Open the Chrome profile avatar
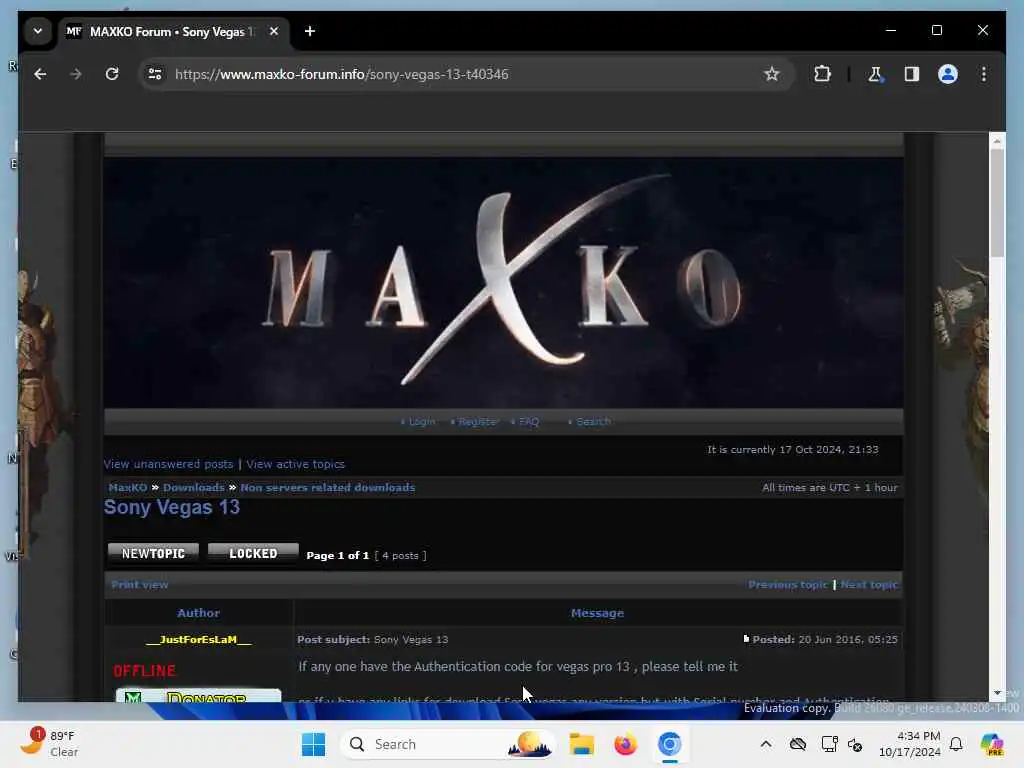The width and height of the screenshot is (1024, 768). coord(948,74)
